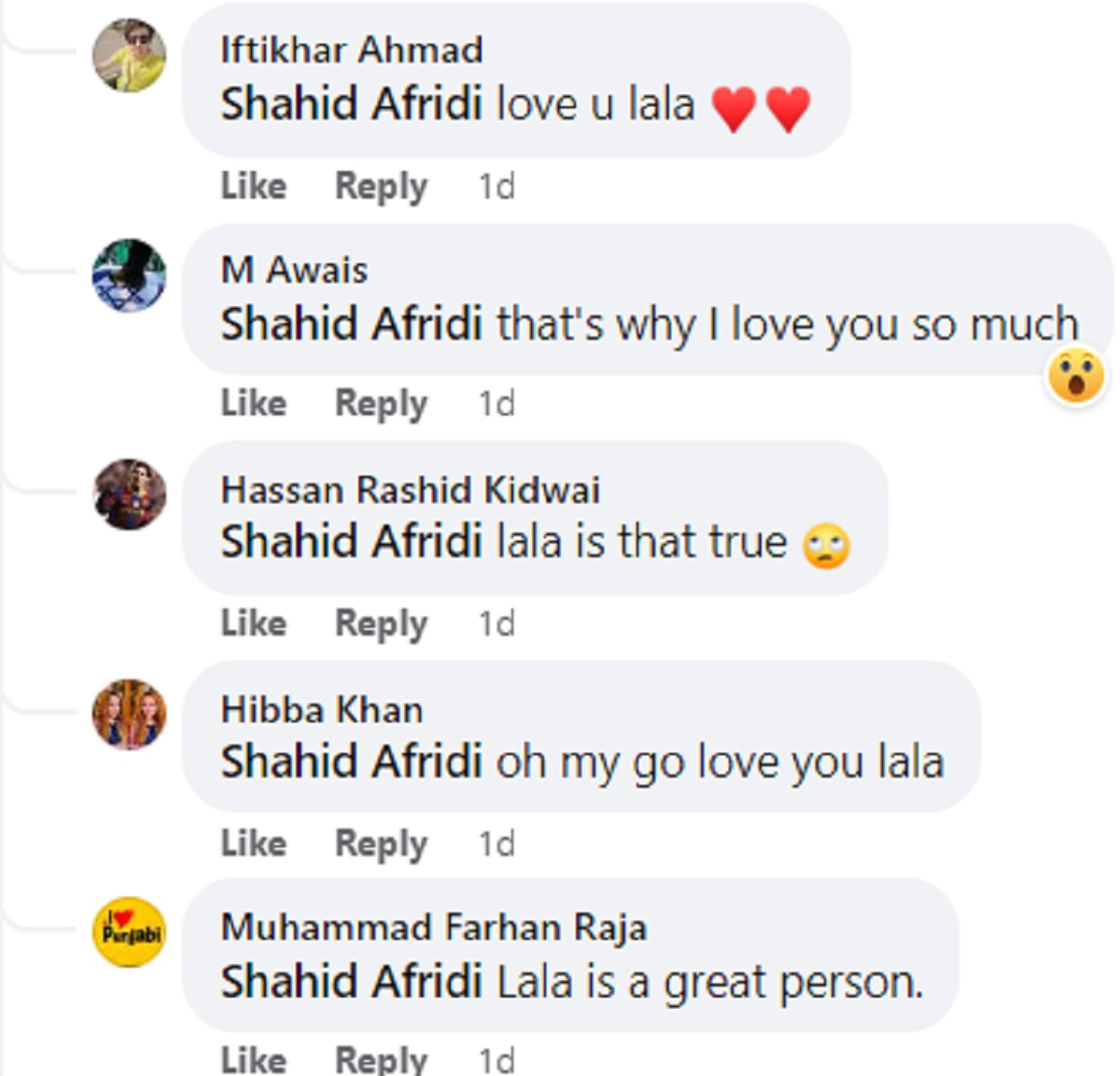The height and width of the screenshot is (1076, 1120).
Task: Reply to Muhammad Farhan Raja's comment
Action: pos(381,1059)
